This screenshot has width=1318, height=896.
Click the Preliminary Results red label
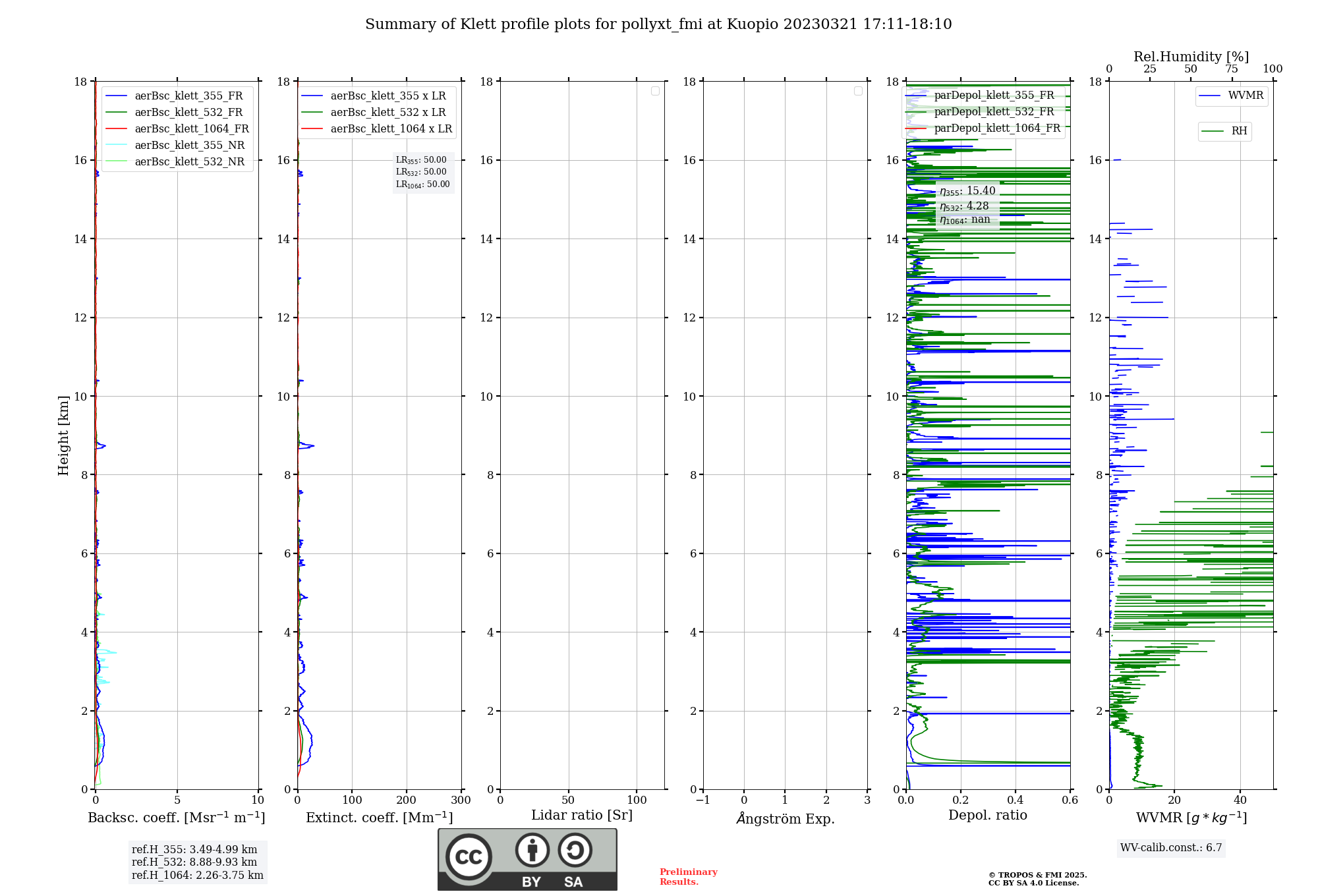click(688, 877)
